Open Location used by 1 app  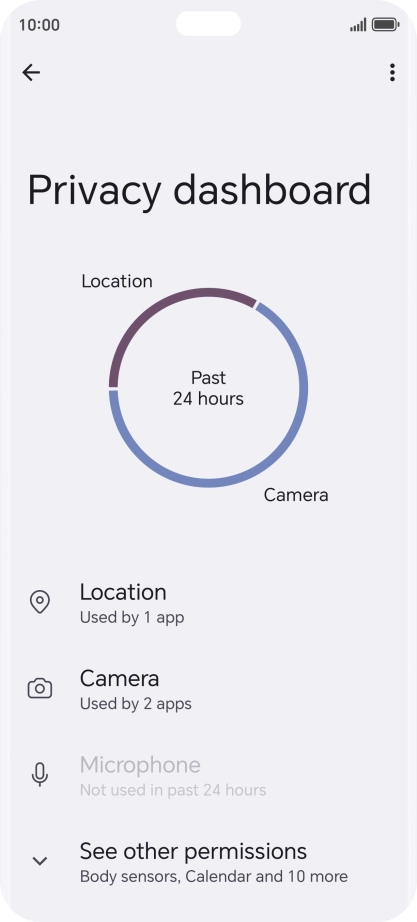[x=208, y=603]
